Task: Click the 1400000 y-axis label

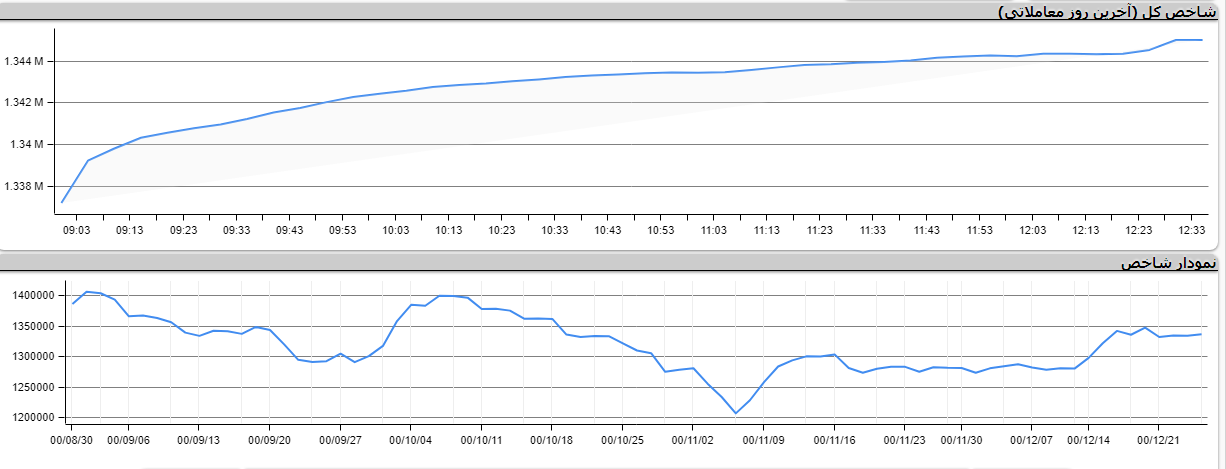Action: click(x=32, y=296)
